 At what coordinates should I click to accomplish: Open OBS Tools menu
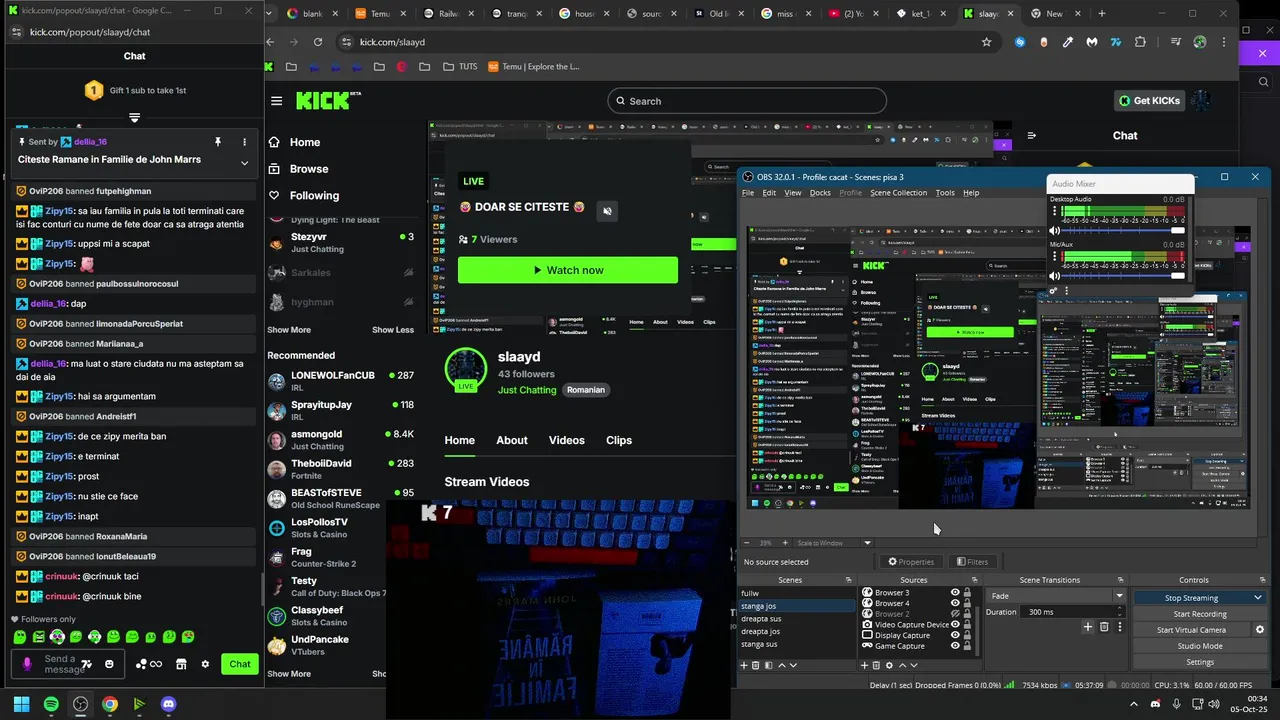click(x=945, y=193)
